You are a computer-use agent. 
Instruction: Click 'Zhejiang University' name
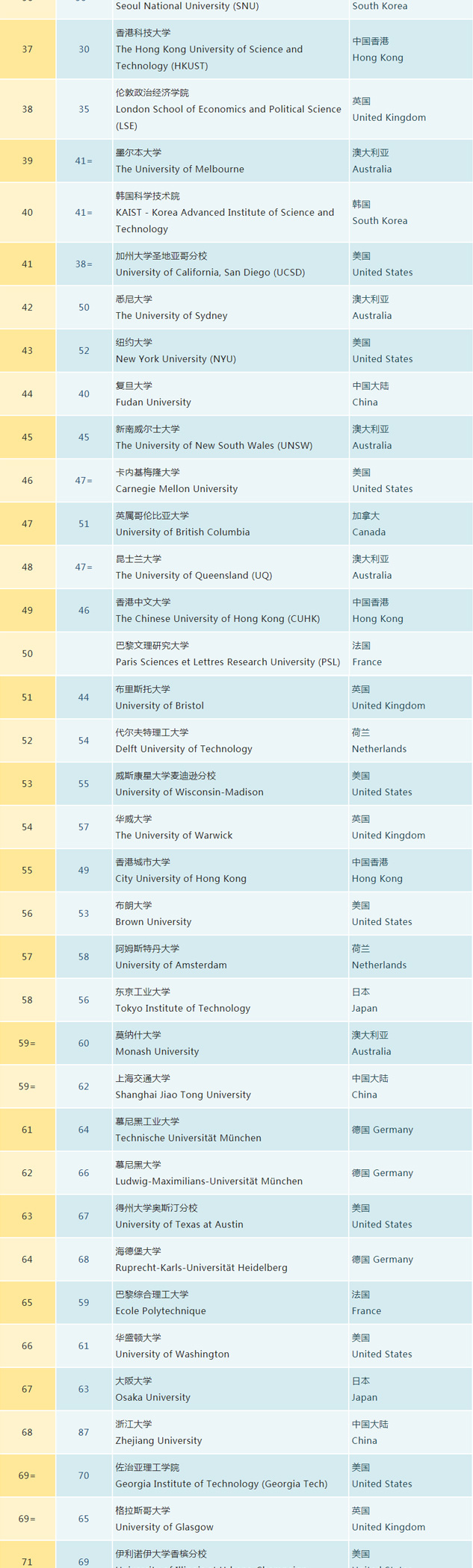point(158,1442)
